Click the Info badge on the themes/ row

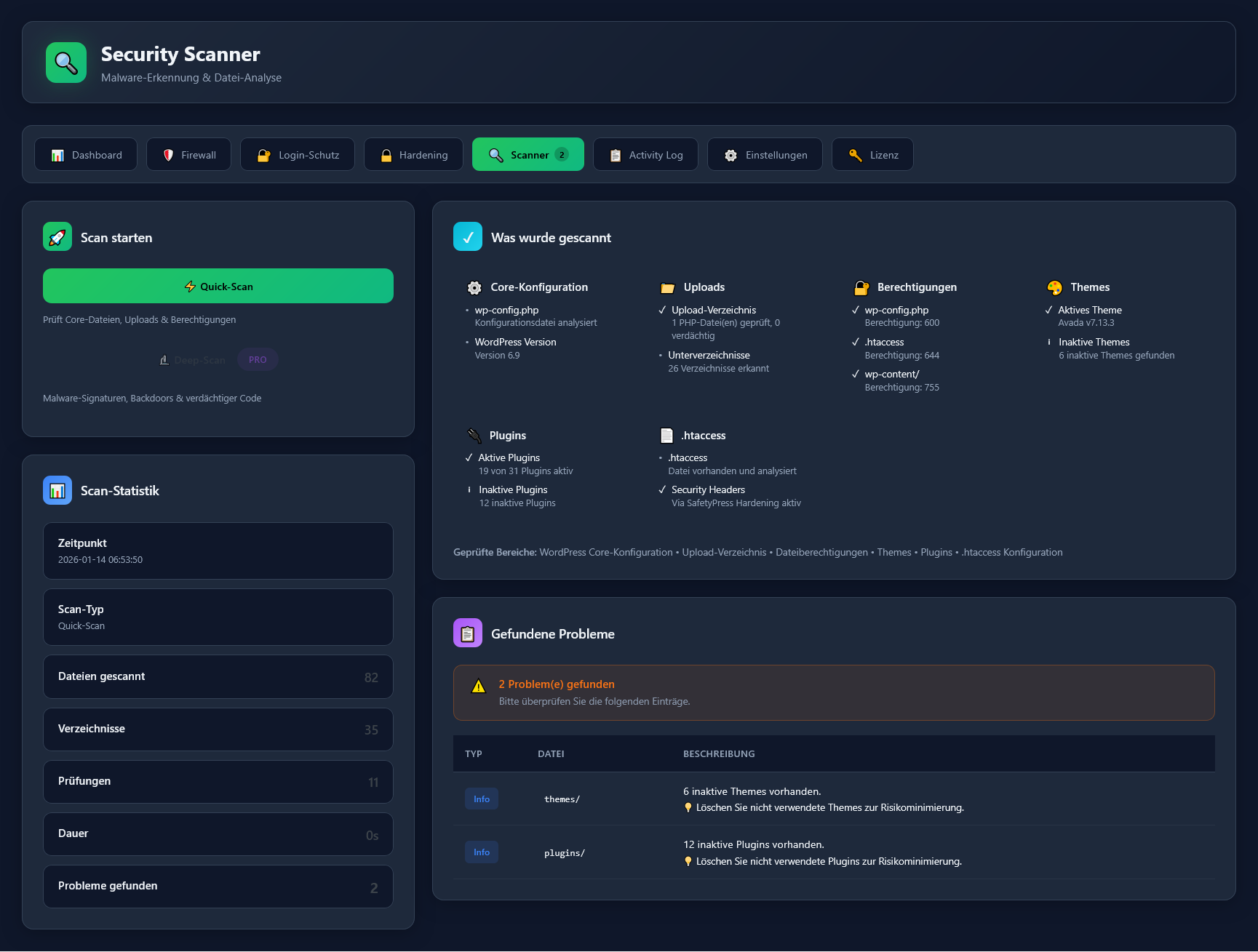click(481, 798)
